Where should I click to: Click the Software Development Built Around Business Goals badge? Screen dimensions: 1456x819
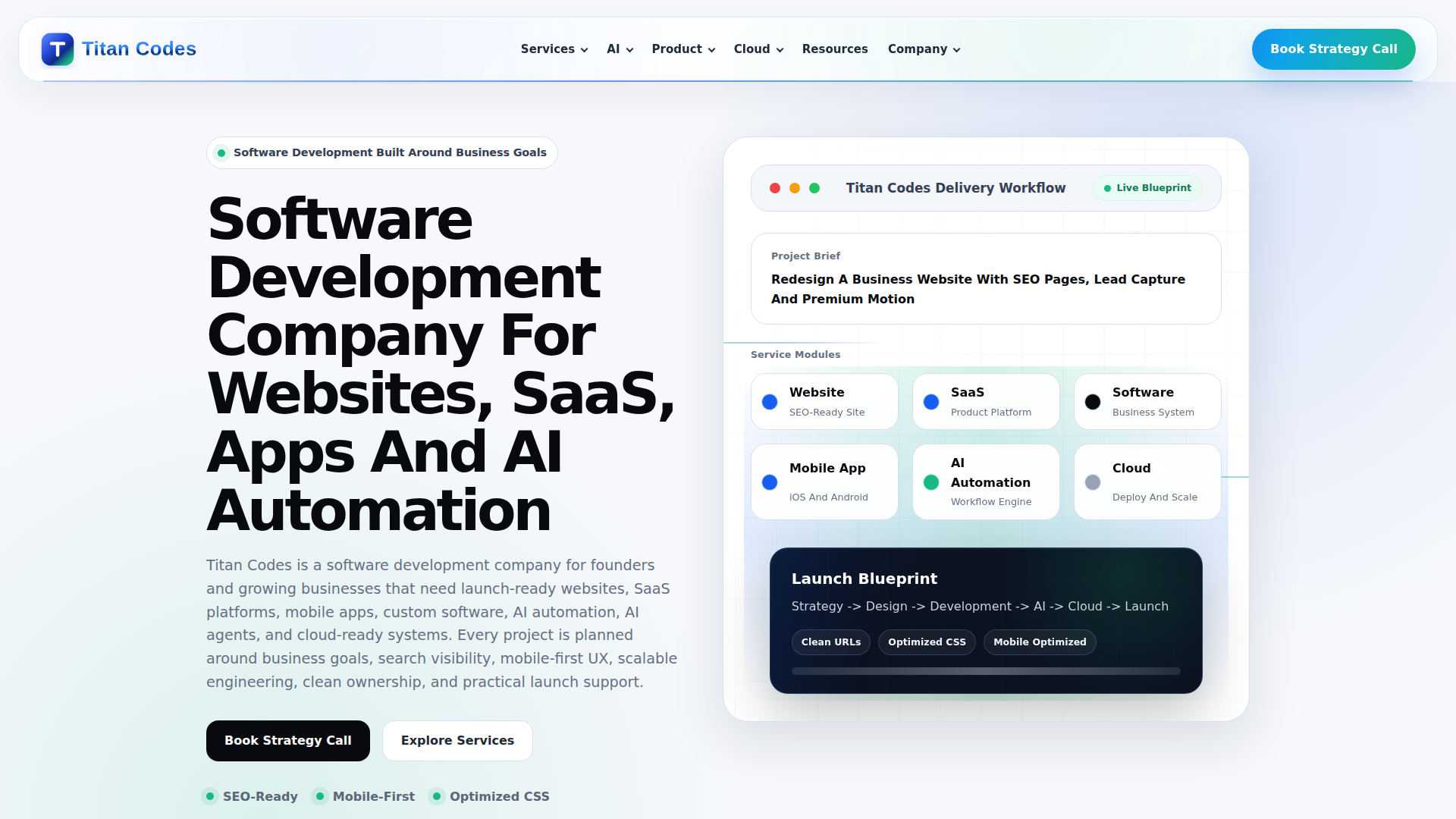point(382,153)
